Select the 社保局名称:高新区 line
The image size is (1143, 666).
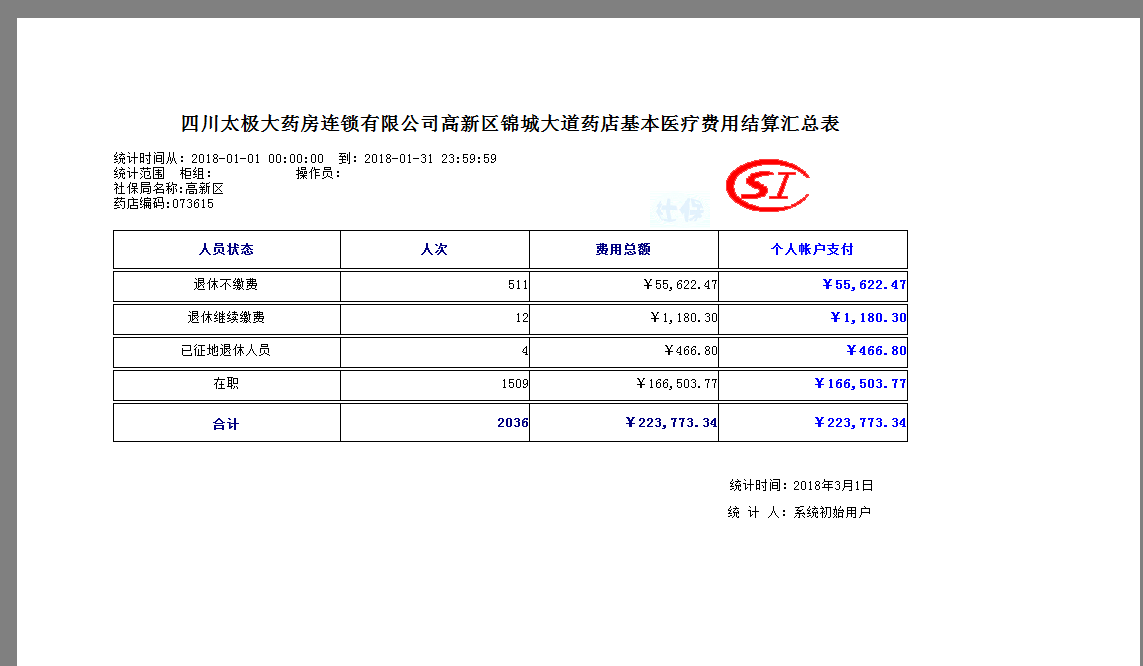click(168, 189)
